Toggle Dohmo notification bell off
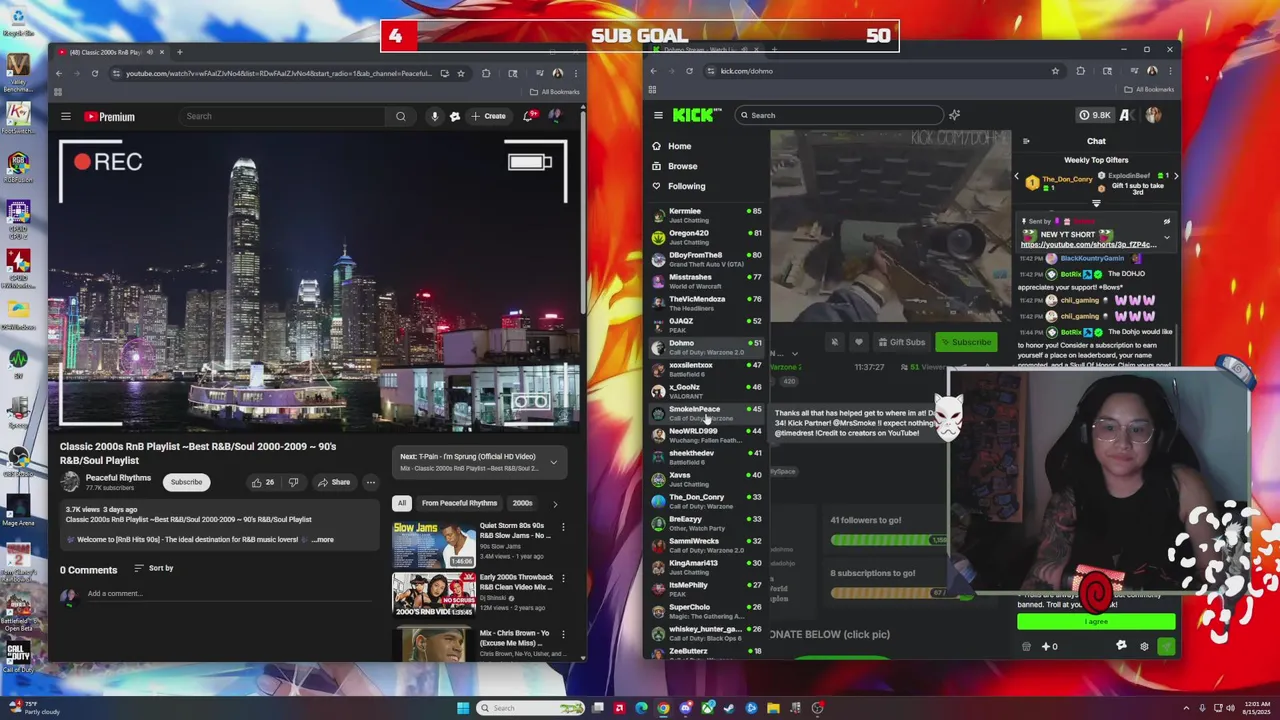 (x=835, y=342)
